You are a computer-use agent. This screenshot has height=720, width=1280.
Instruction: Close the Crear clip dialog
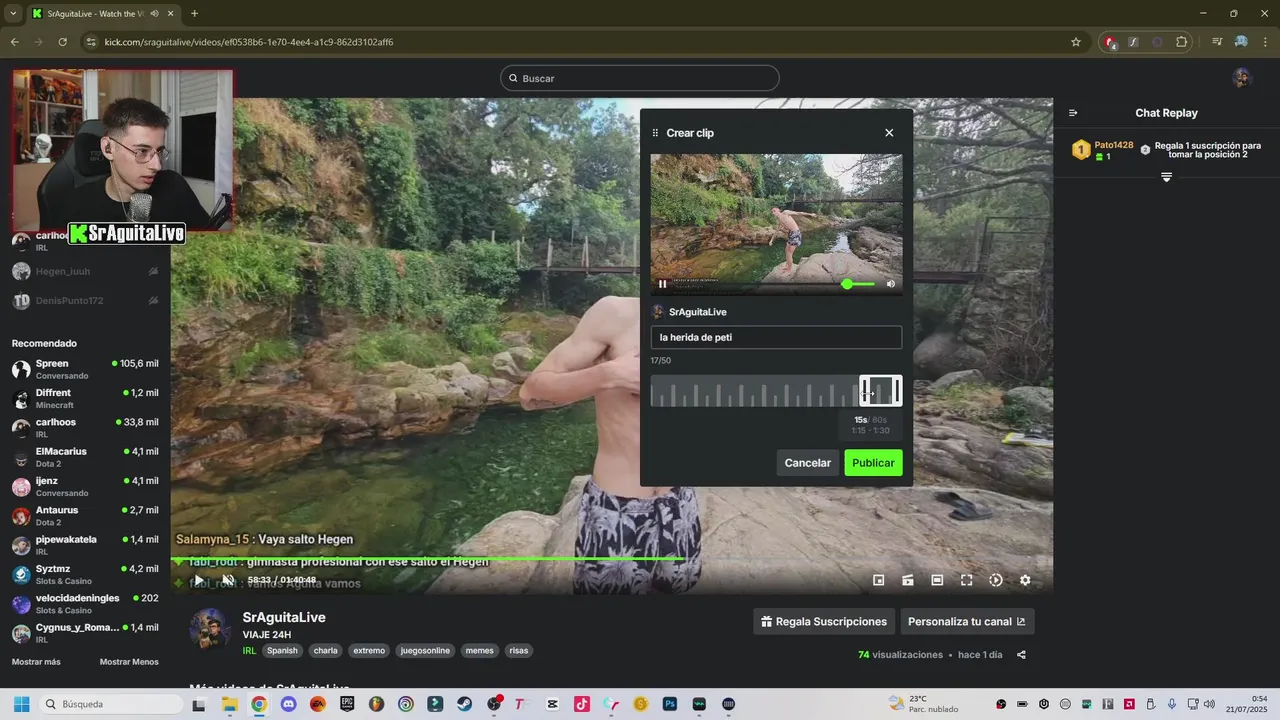[889, 133]
